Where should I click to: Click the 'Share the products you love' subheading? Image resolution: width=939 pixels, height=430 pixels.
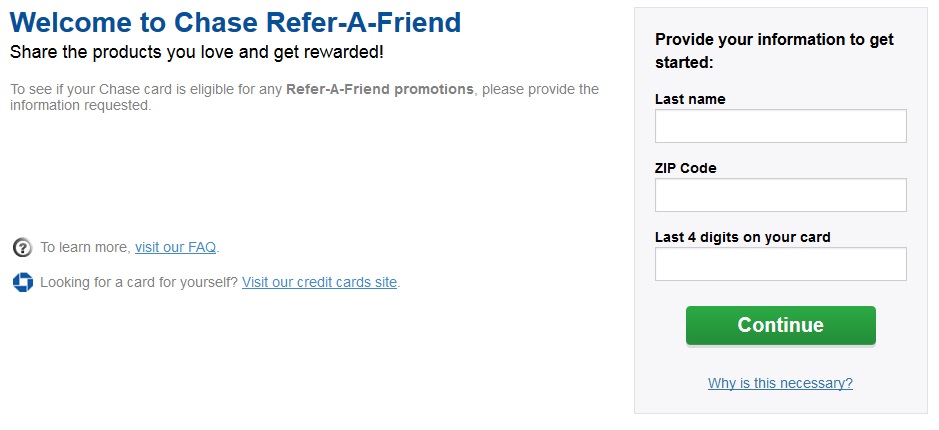[x=196, y=51]
